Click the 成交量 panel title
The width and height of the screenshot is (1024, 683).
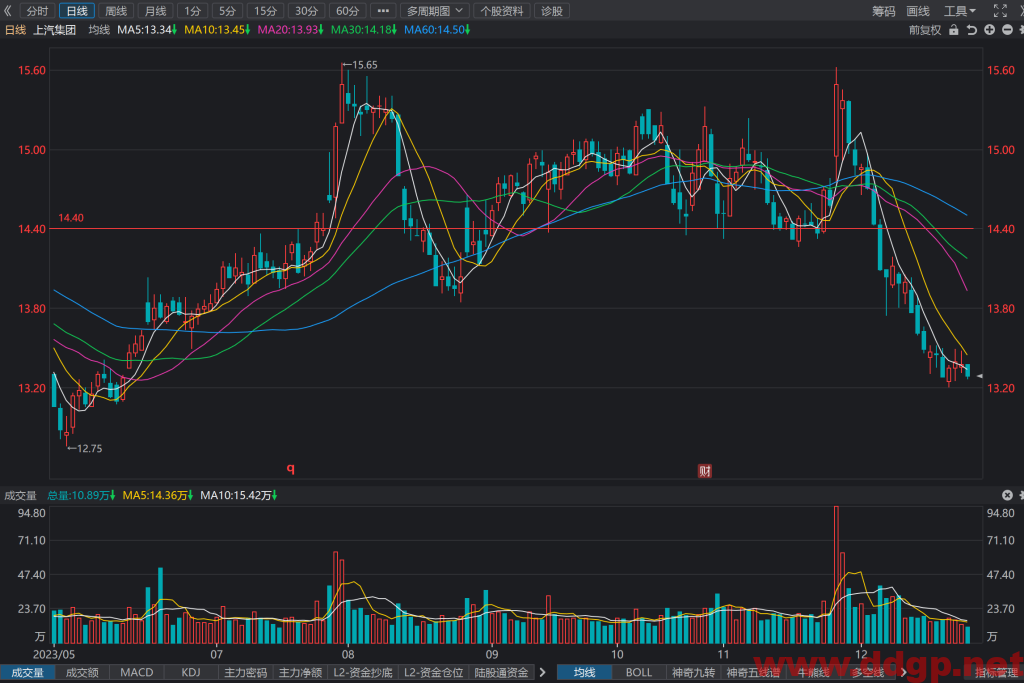(20, 496)
